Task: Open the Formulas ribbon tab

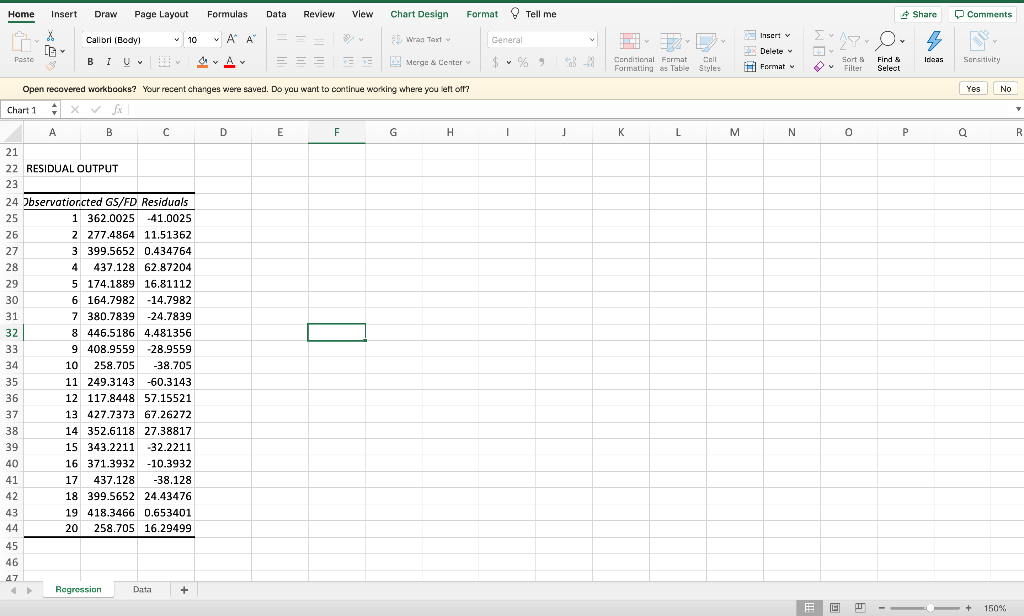Action: (x=228, y=14)
